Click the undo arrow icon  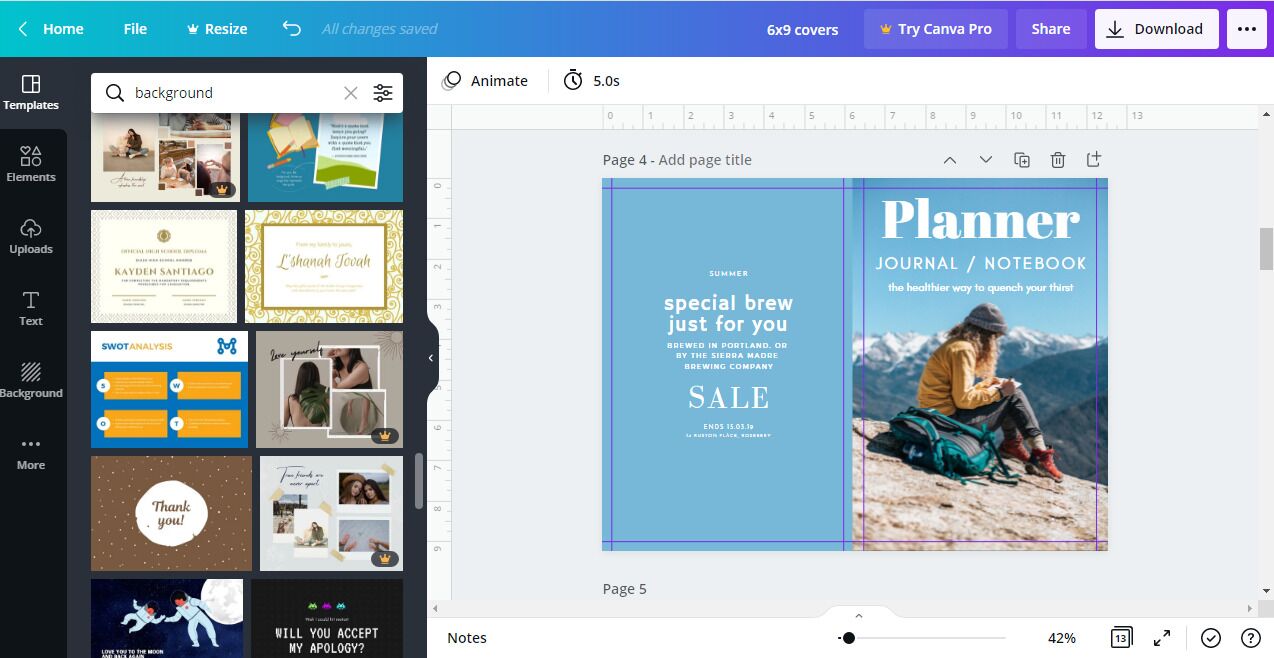[x=291, y=29]
